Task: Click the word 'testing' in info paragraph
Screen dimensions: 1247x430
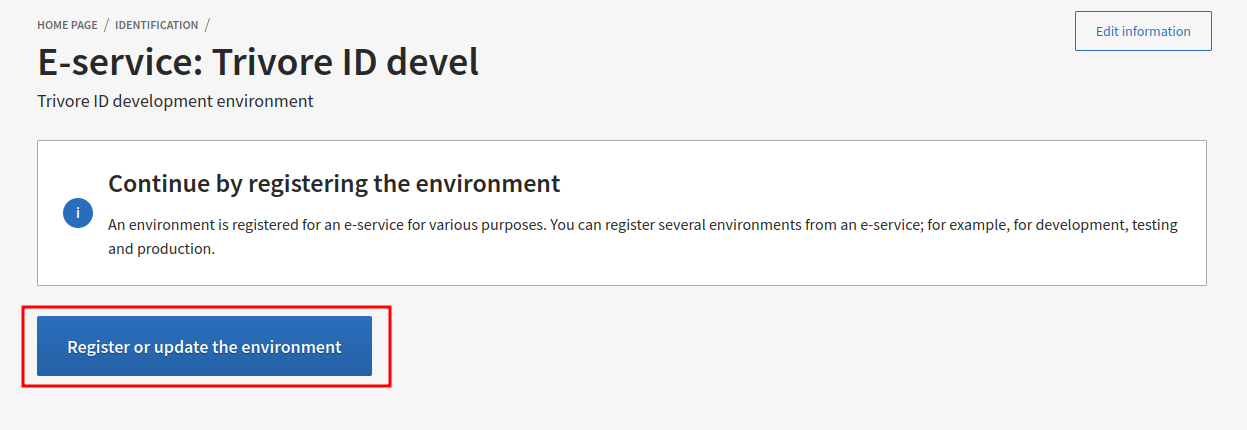Action: 1154,225
